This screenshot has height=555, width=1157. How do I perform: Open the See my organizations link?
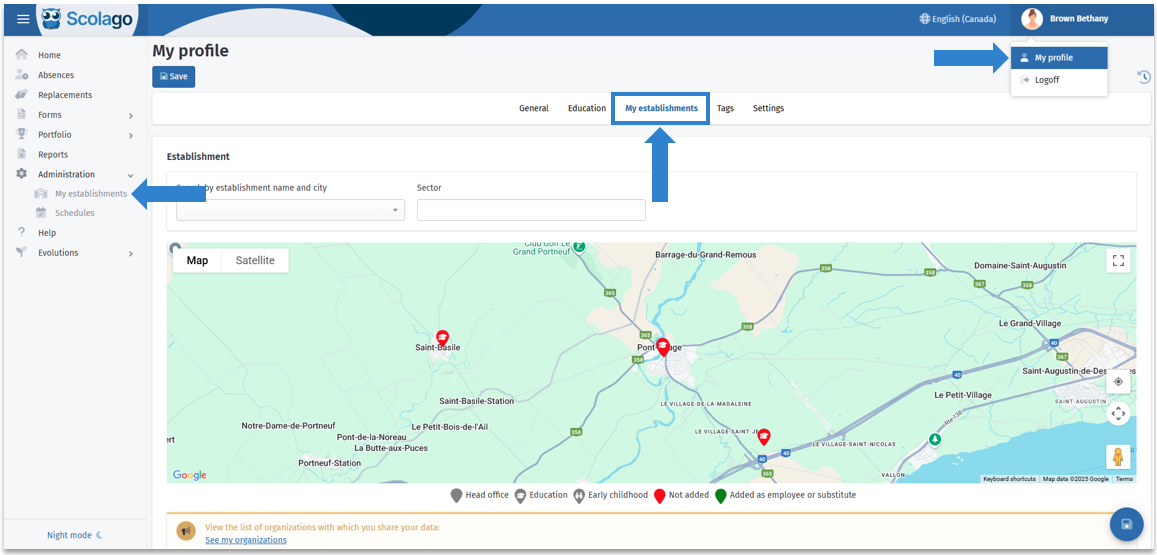[246, 540]
